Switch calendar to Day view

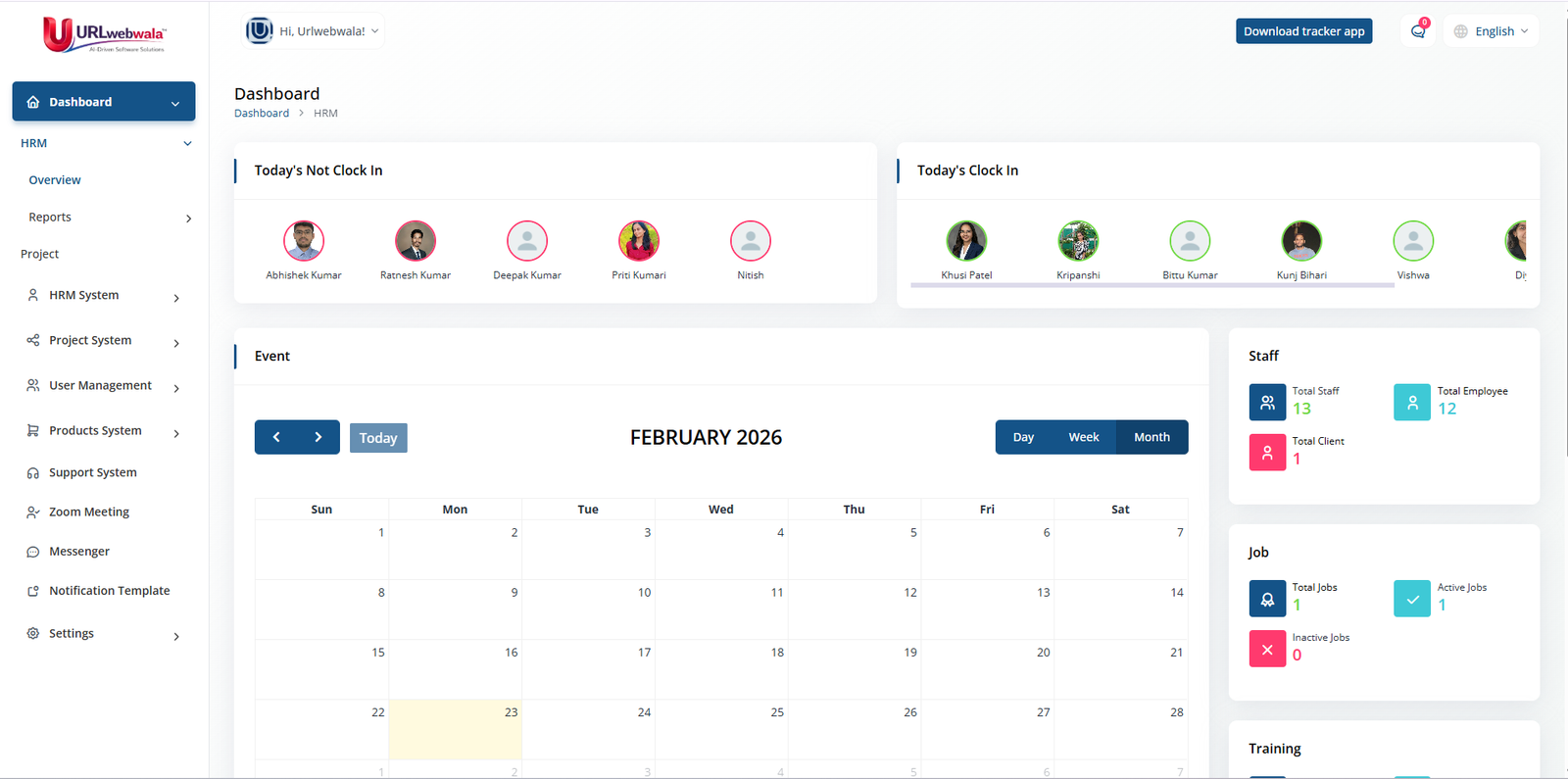coord(1023,437)
